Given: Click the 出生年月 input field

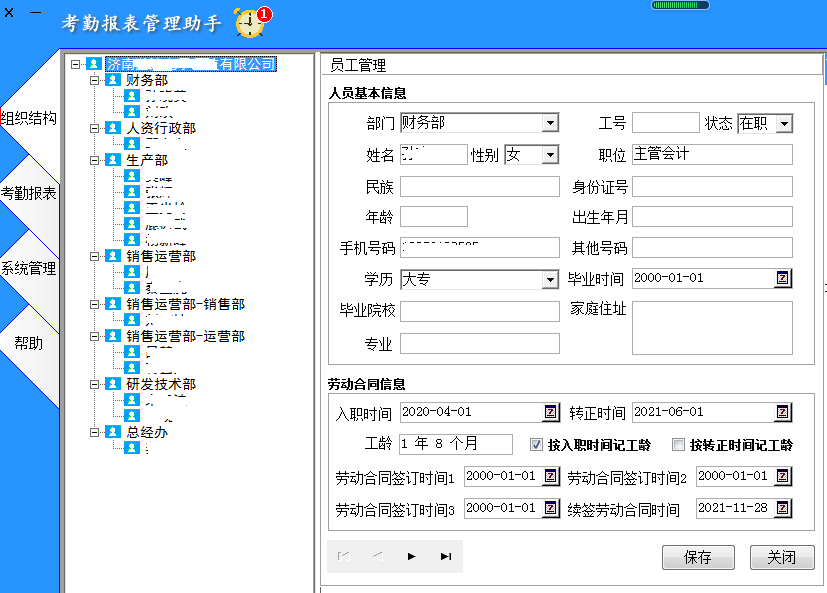Looking at the screenshot, I should coord(712,216).
